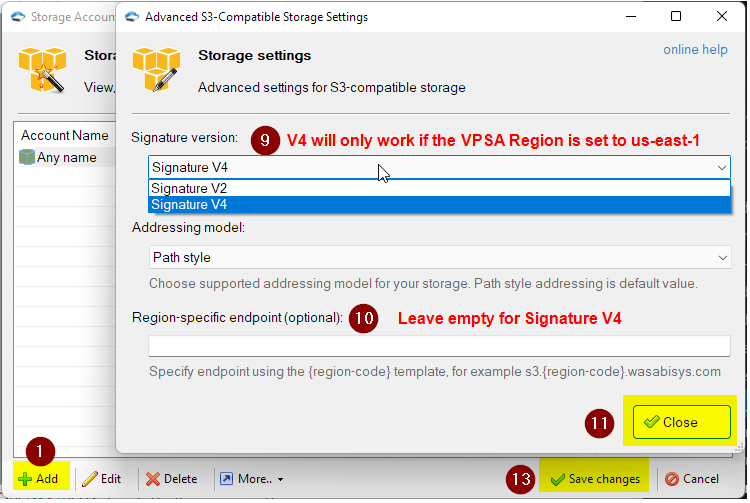Image resolution: width=750 pixels, height=503 pixels.
Task: Click the Account Name column header
Action: tap(65, 136)
